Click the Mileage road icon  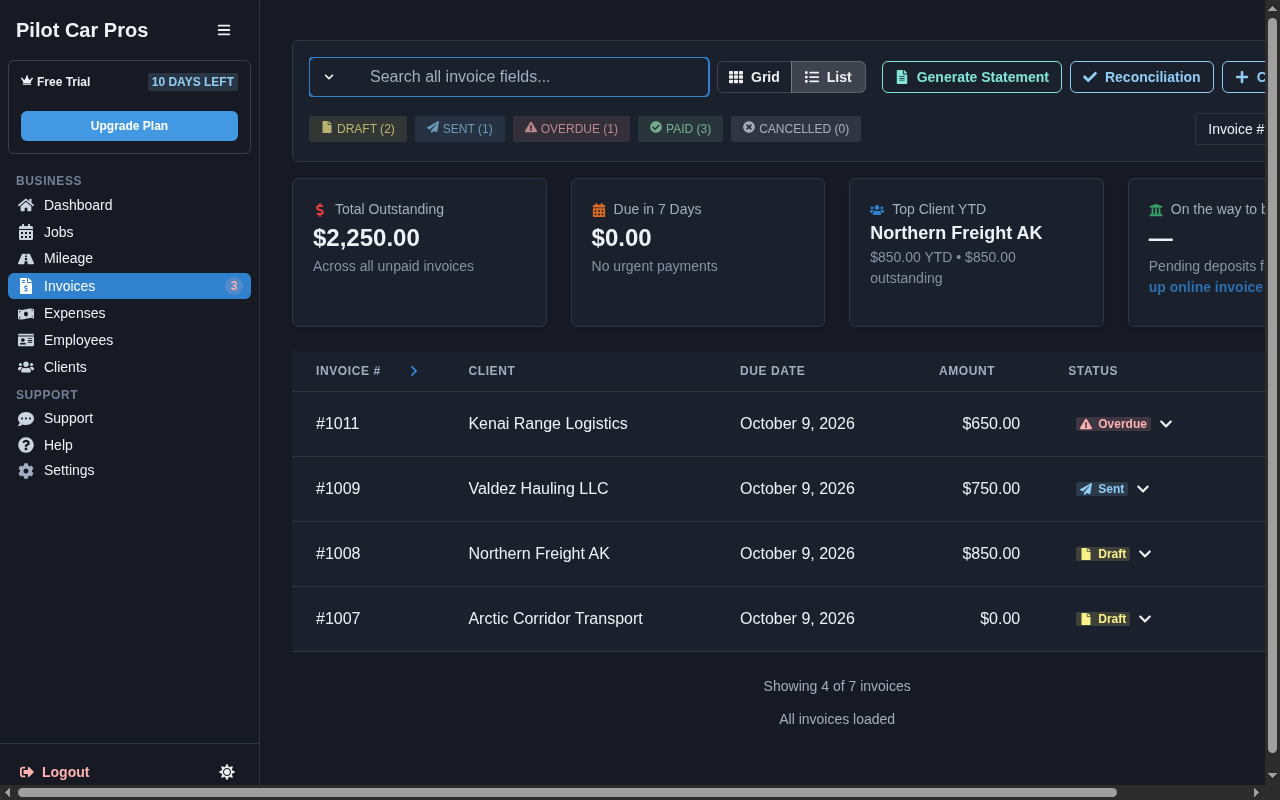click(26, 258)
